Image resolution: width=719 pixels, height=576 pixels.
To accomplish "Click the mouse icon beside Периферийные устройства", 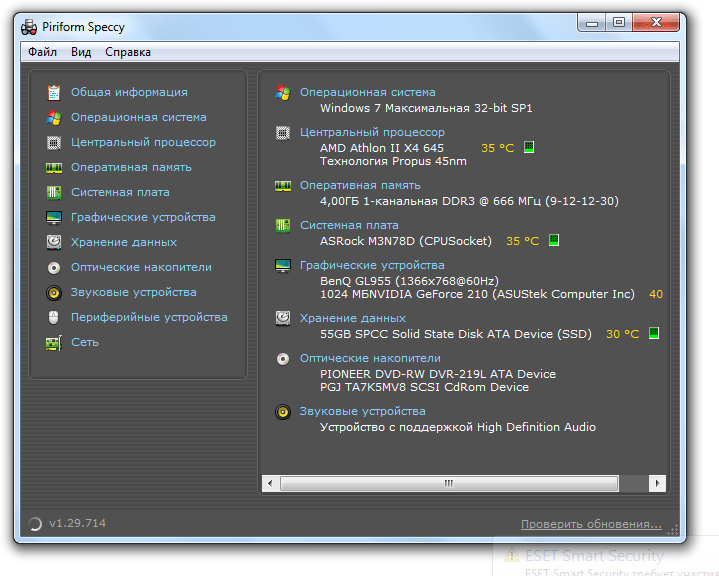I will [54, 317].
